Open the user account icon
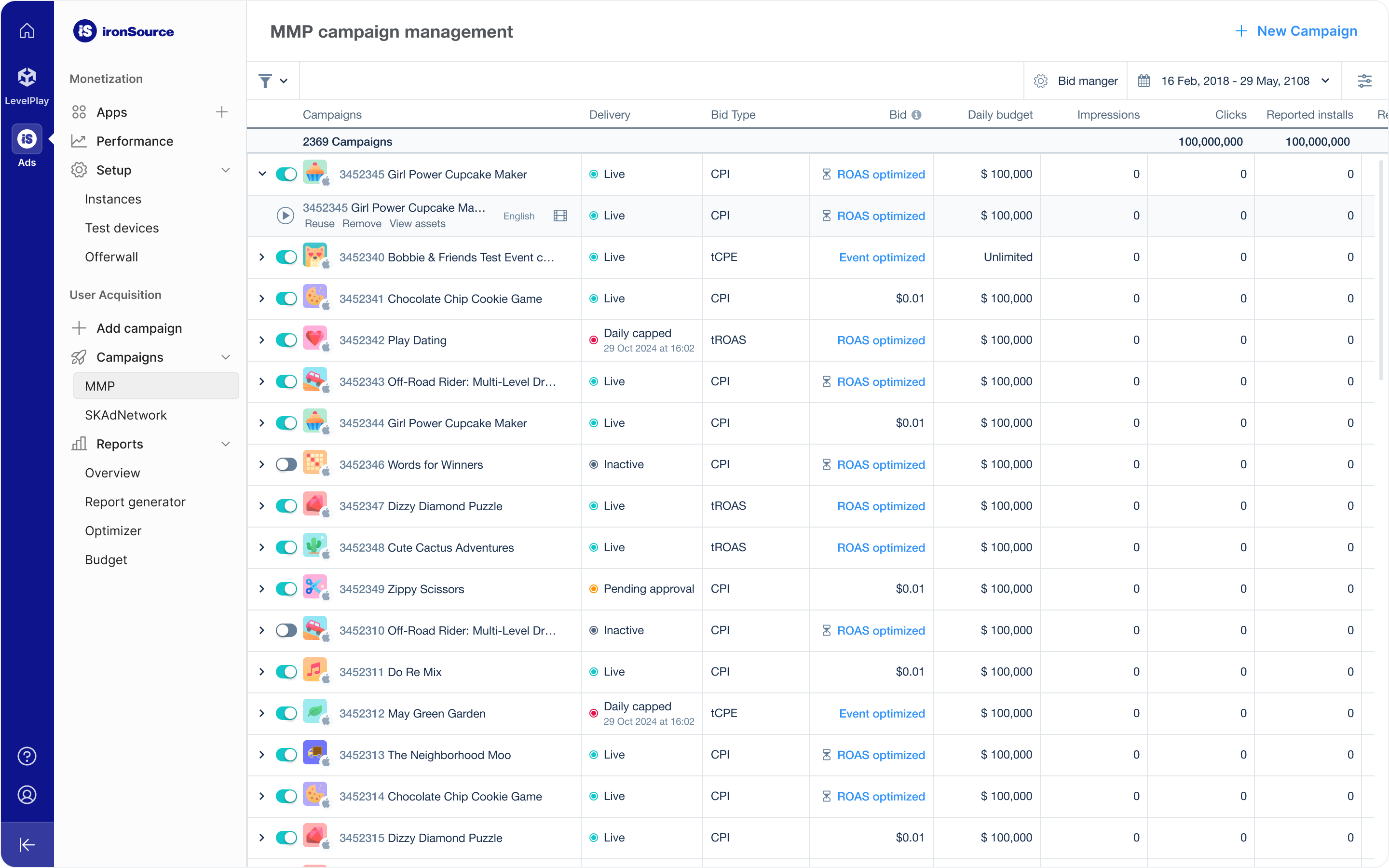The height and width of the screenshot is (868, 1389). pyautogui.click(x=27, y=795)
